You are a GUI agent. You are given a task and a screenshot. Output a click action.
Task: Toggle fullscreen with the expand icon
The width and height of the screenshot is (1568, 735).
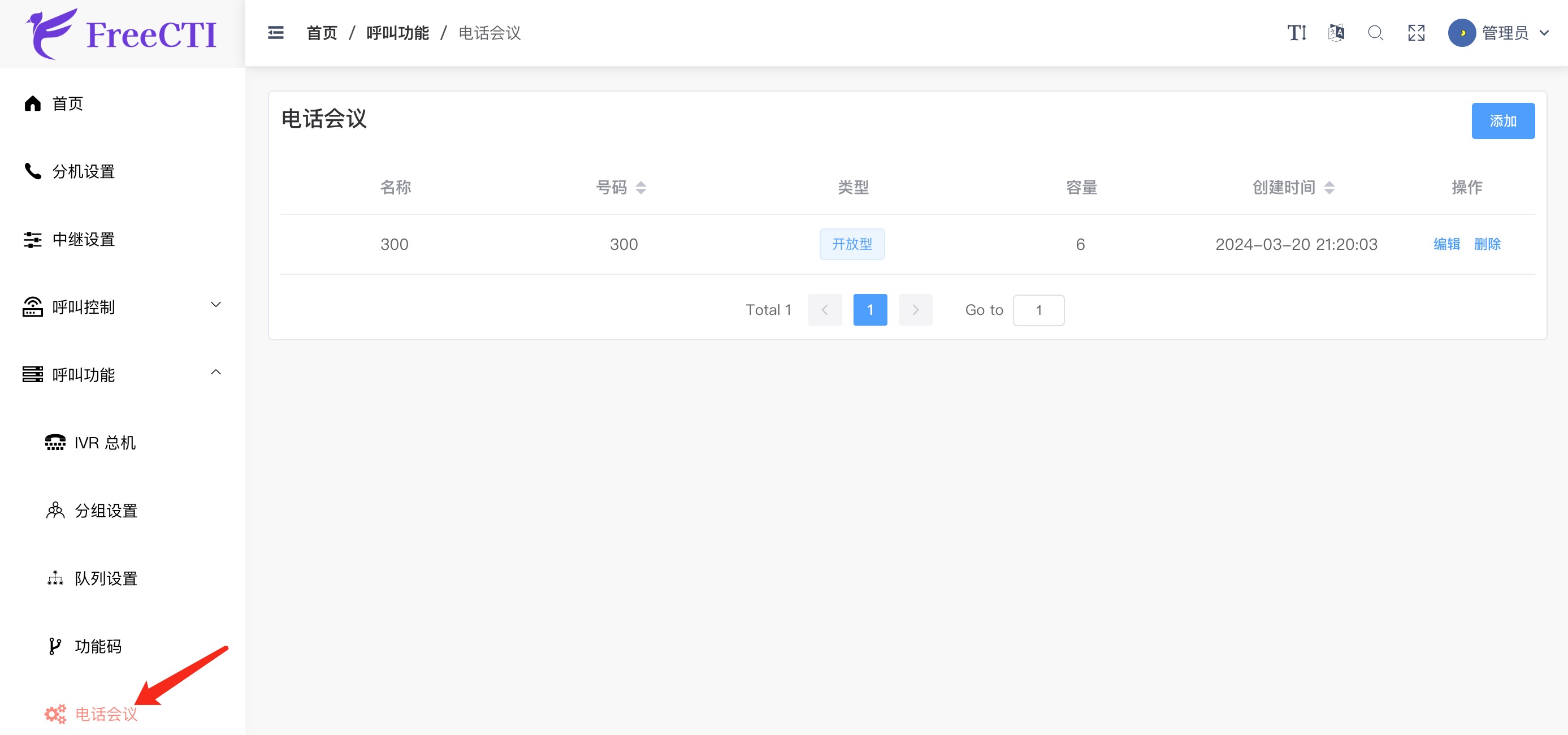click(1417, 33)
